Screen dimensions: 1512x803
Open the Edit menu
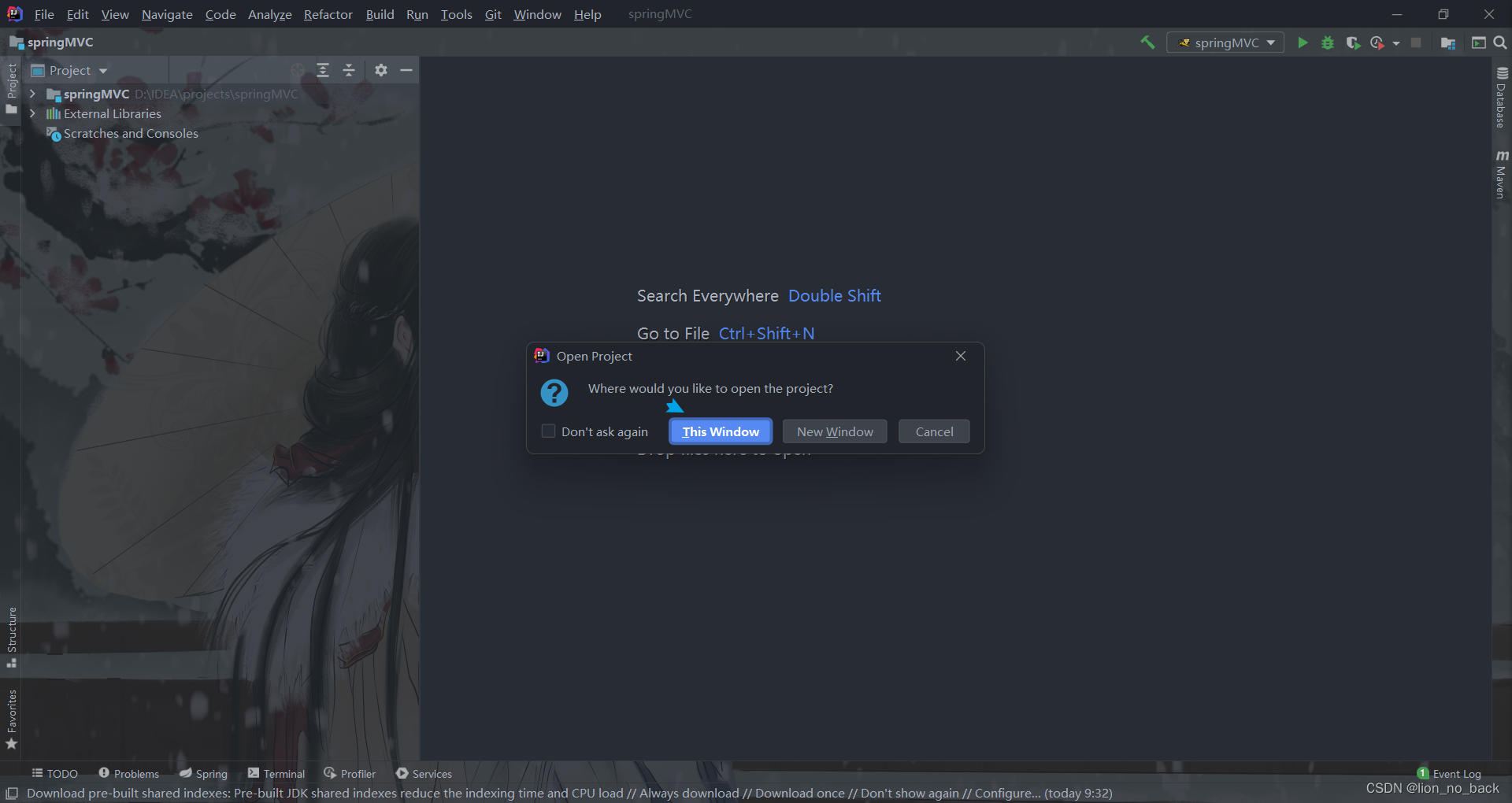[x=77, y=14]
